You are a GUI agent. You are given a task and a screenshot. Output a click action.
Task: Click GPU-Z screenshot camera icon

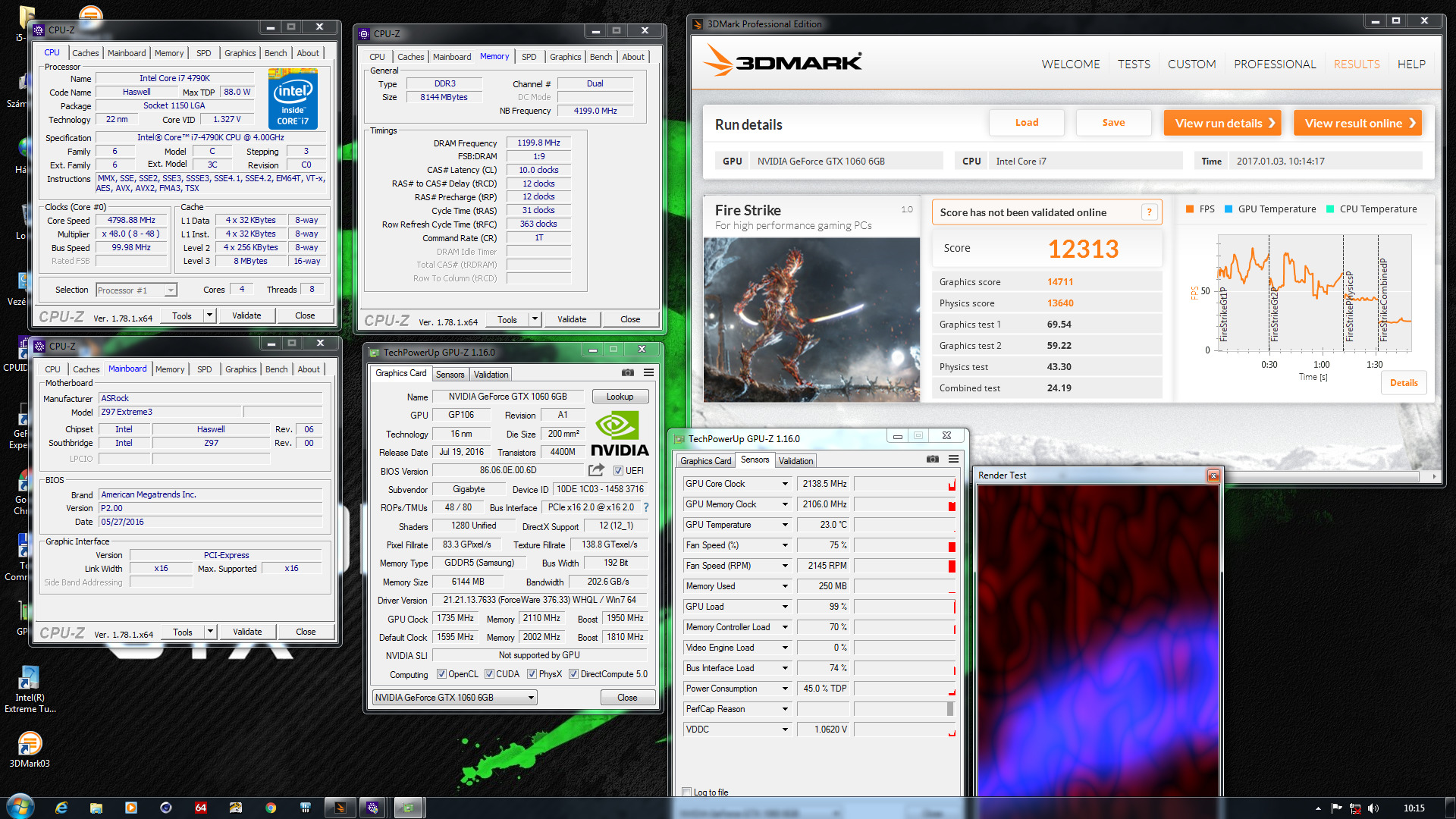coord(628,372)
